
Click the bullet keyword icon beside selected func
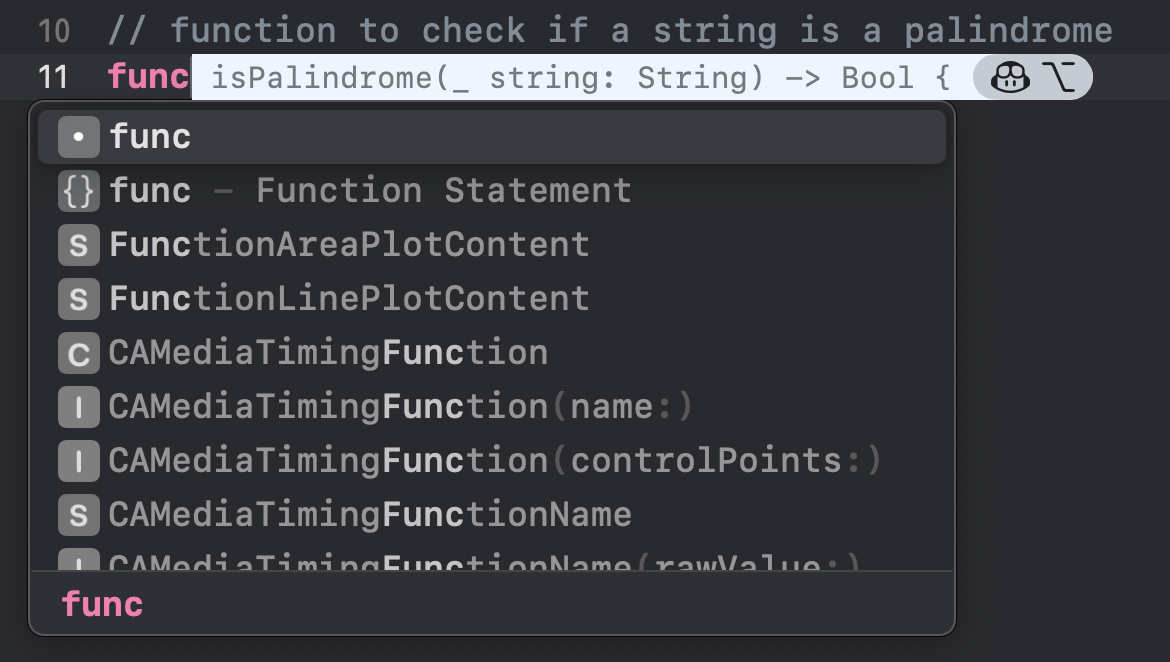[79, 136]
